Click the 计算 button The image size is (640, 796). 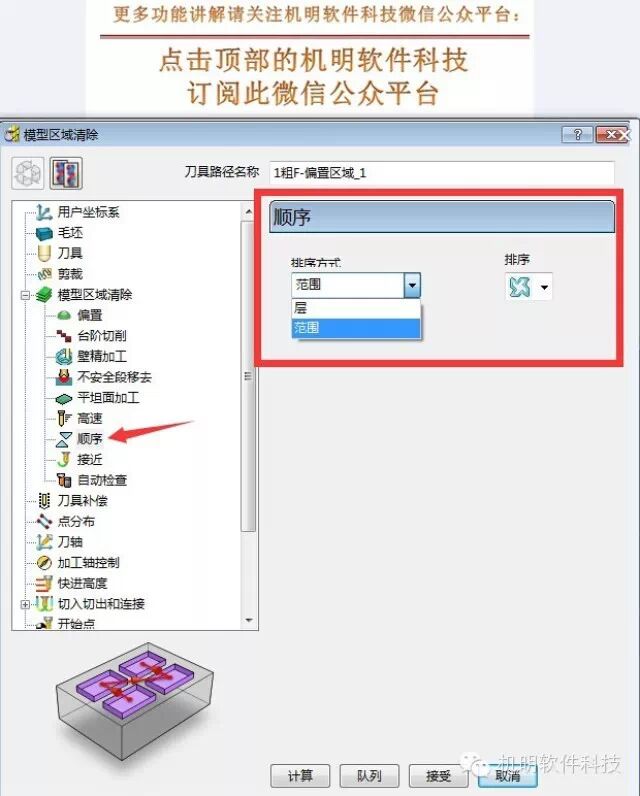(x=300, y=776)
